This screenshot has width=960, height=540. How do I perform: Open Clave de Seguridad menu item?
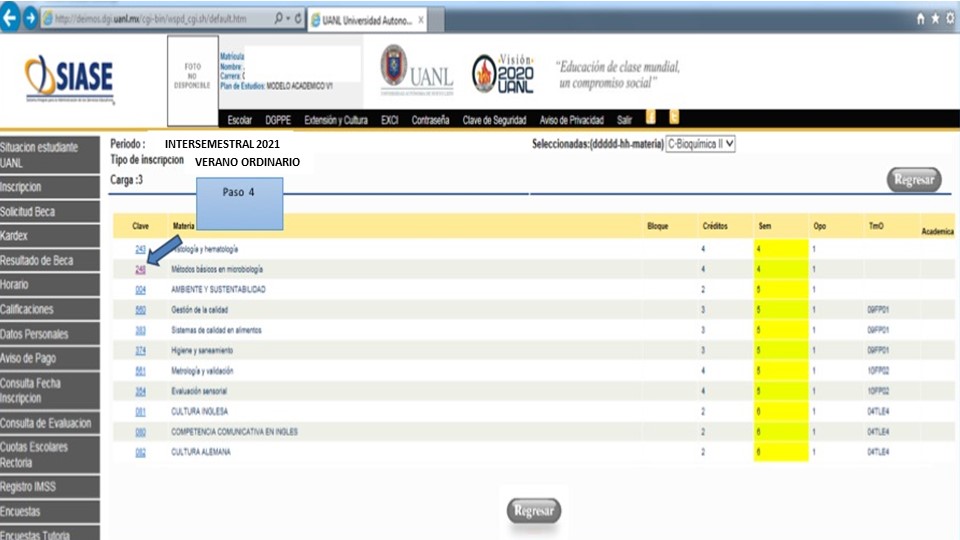494,120
